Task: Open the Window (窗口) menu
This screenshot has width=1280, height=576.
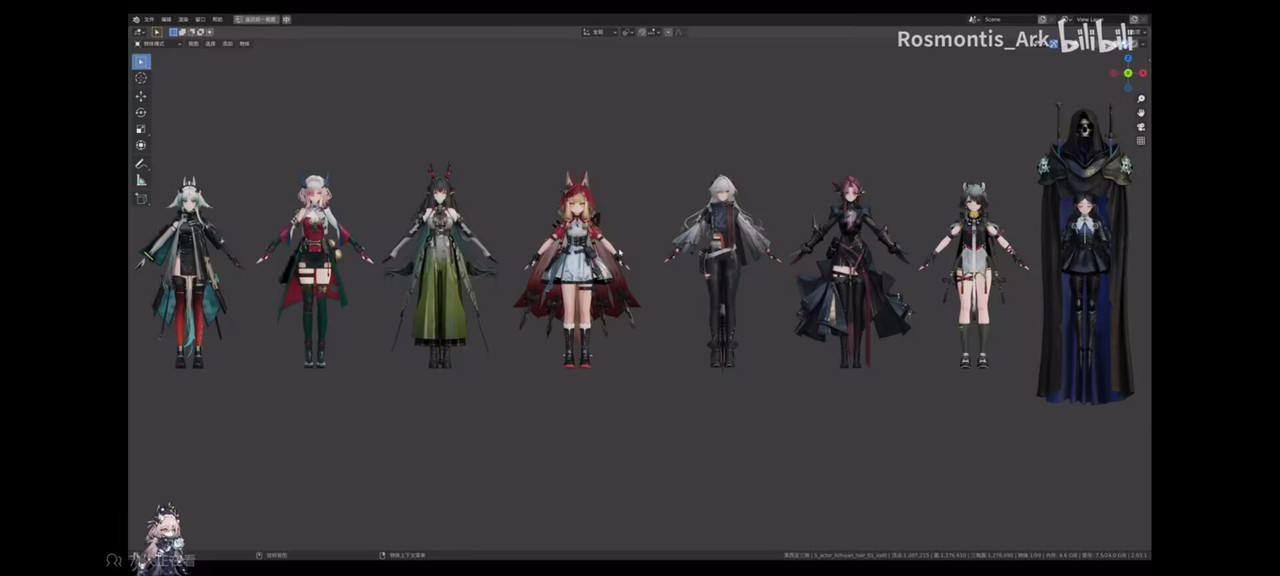Action: [200, 19]
